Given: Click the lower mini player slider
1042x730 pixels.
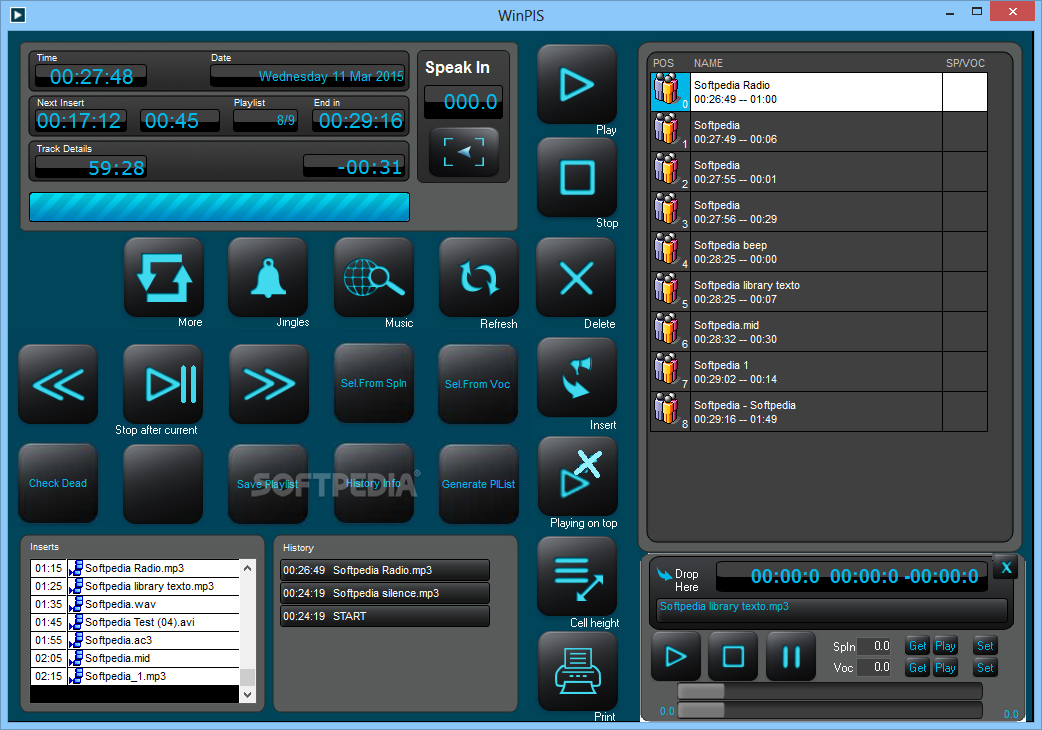Looking at the screenshot, I should click(829, 710).
